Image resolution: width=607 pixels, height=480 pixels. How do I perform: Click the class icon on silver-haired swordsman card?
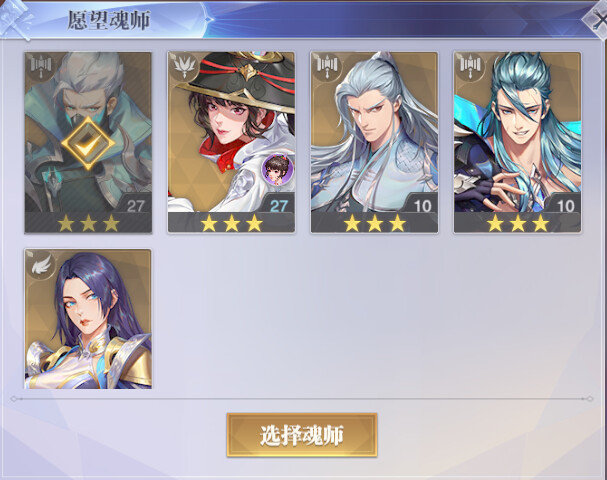[327, 66]
